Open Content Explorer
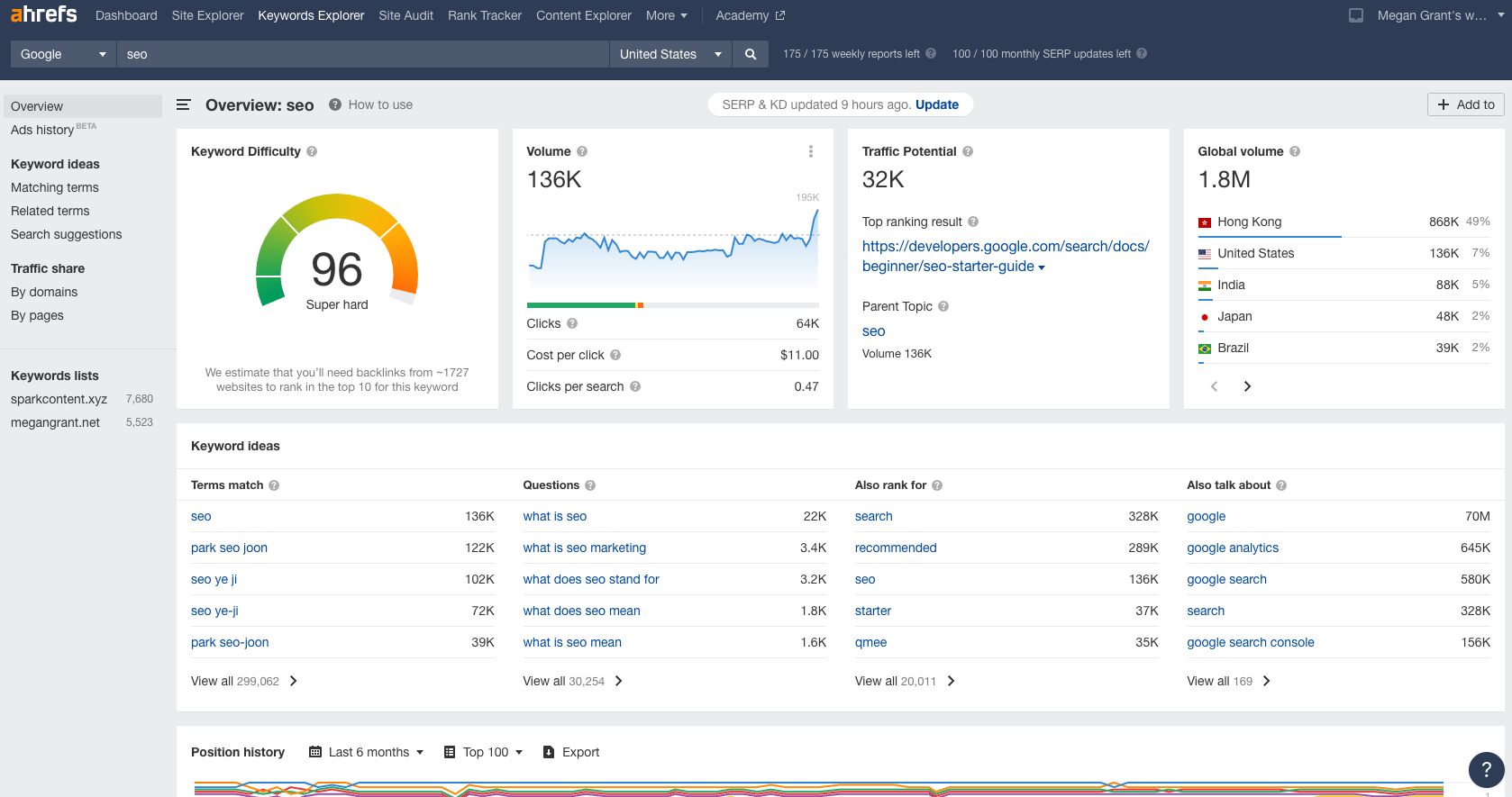The width and height of the screenshot is (1512, 797). 584,15
